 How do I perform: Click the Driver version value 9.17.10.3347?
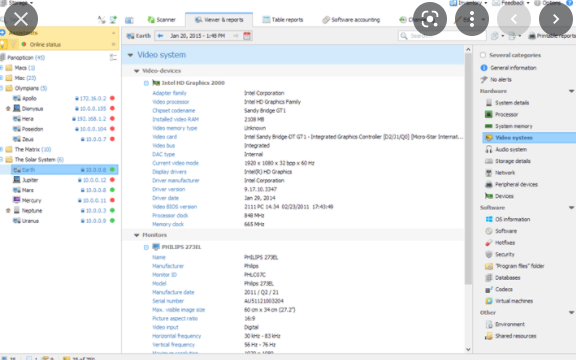pos(260,189)
